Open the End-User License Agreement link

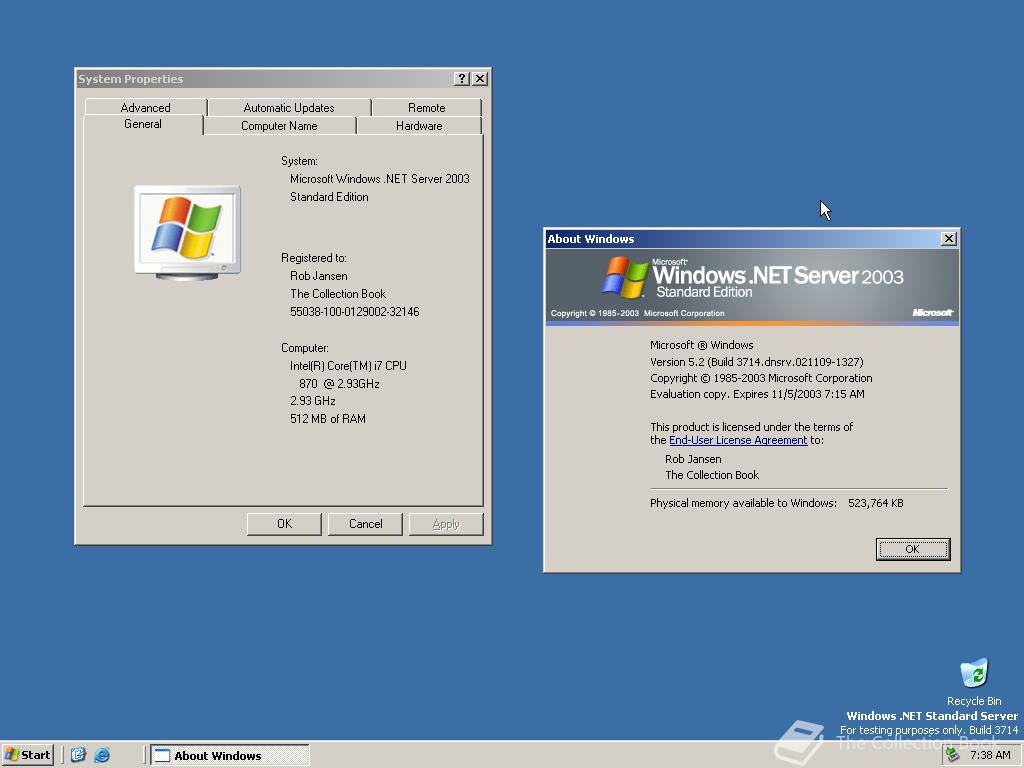[x=738, y=440]
